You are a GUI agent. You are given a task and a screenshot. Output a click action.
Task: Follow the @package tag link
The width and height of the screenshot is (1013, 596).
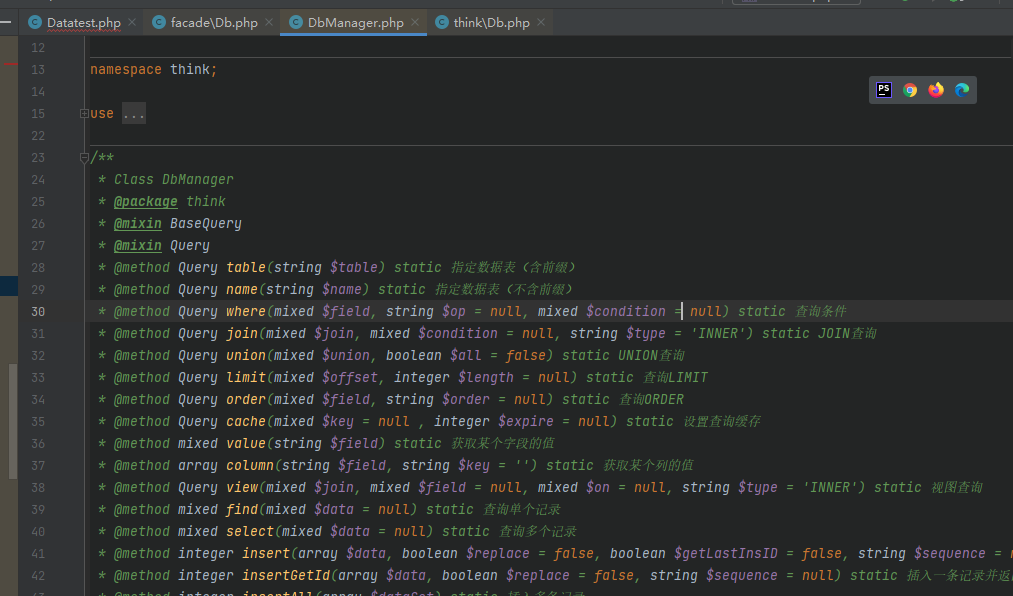[145, 201]
